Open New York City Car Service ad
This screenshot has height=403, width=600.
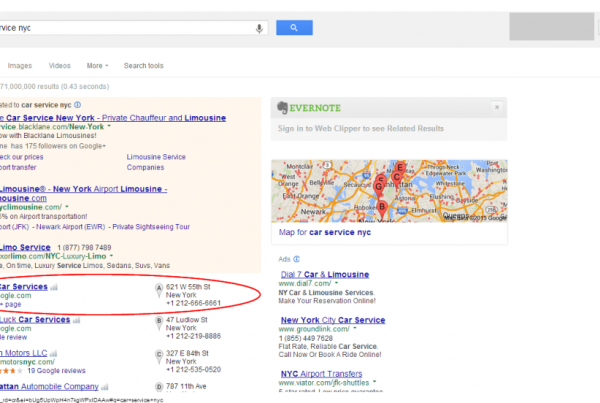(333, 320)
